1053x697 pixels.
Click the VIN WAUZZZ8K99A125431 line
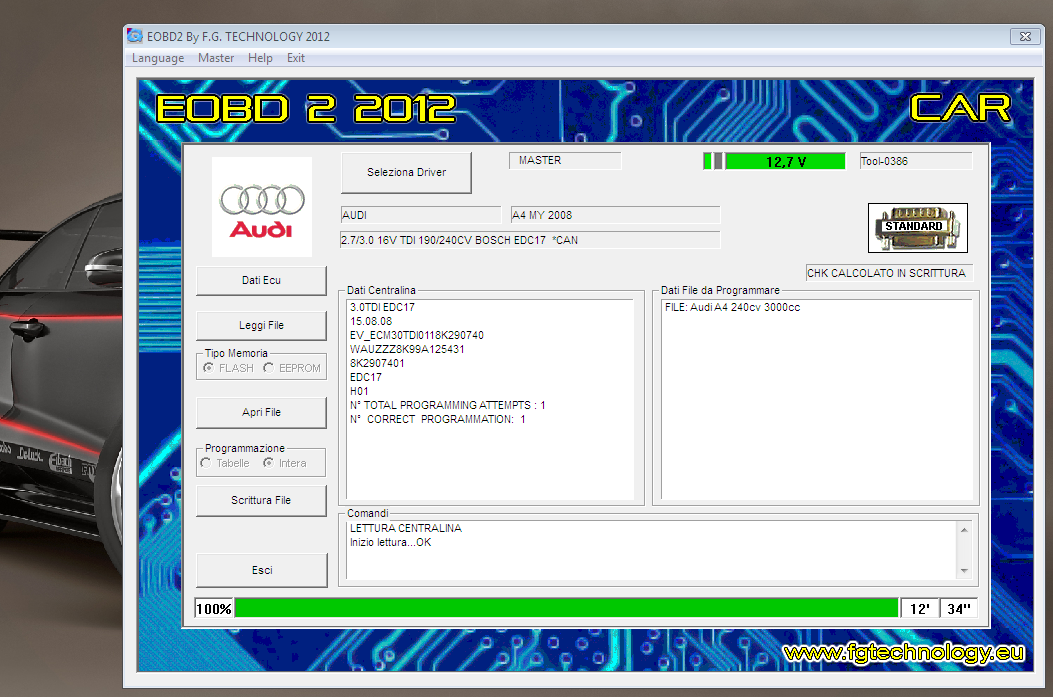(x=407, y=349)
